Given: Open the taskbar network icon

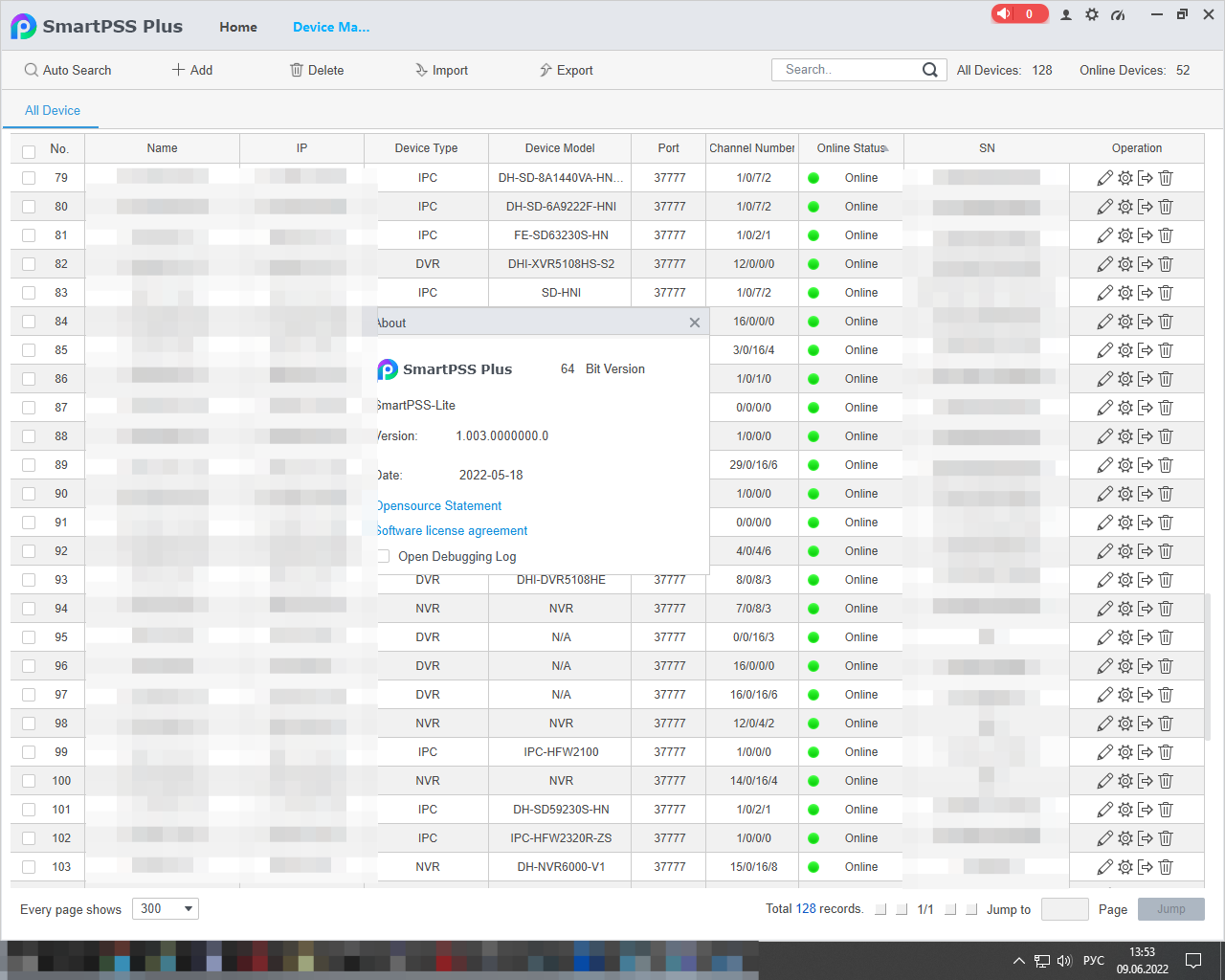Looking at the screenshot, I should click(1042, 961).
